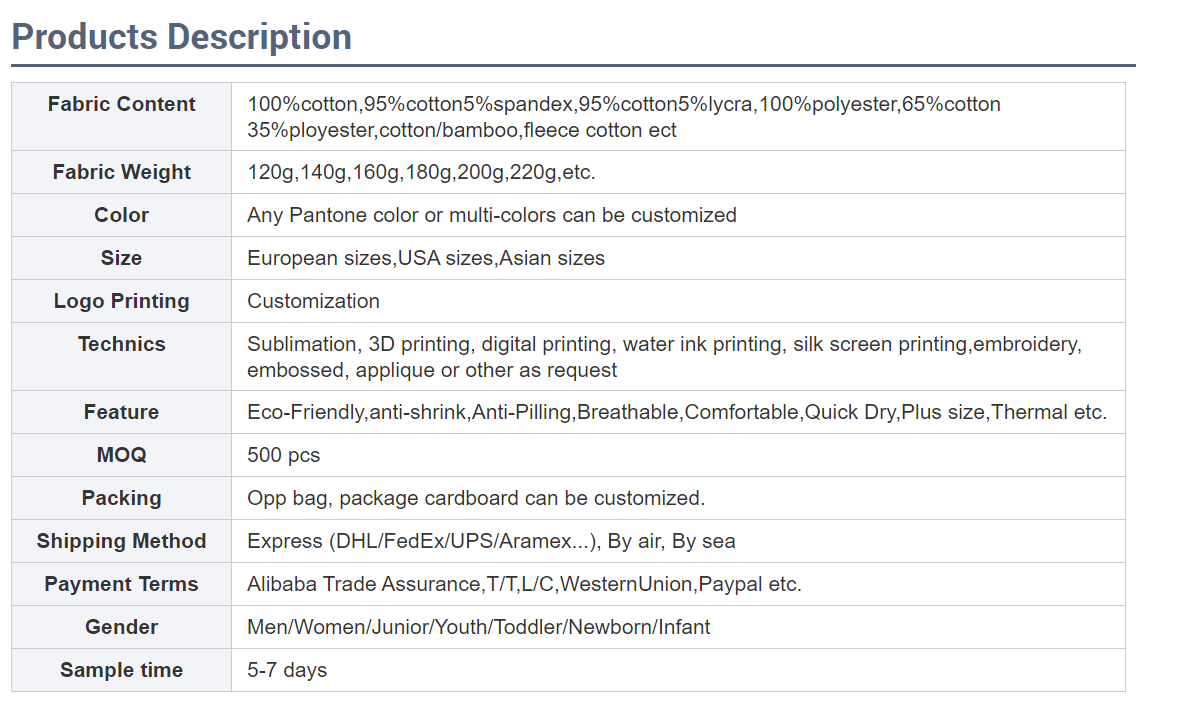Click the Logo Printing row label
Viewport: 1188px width, 701px height.
[x=121, y=301]
